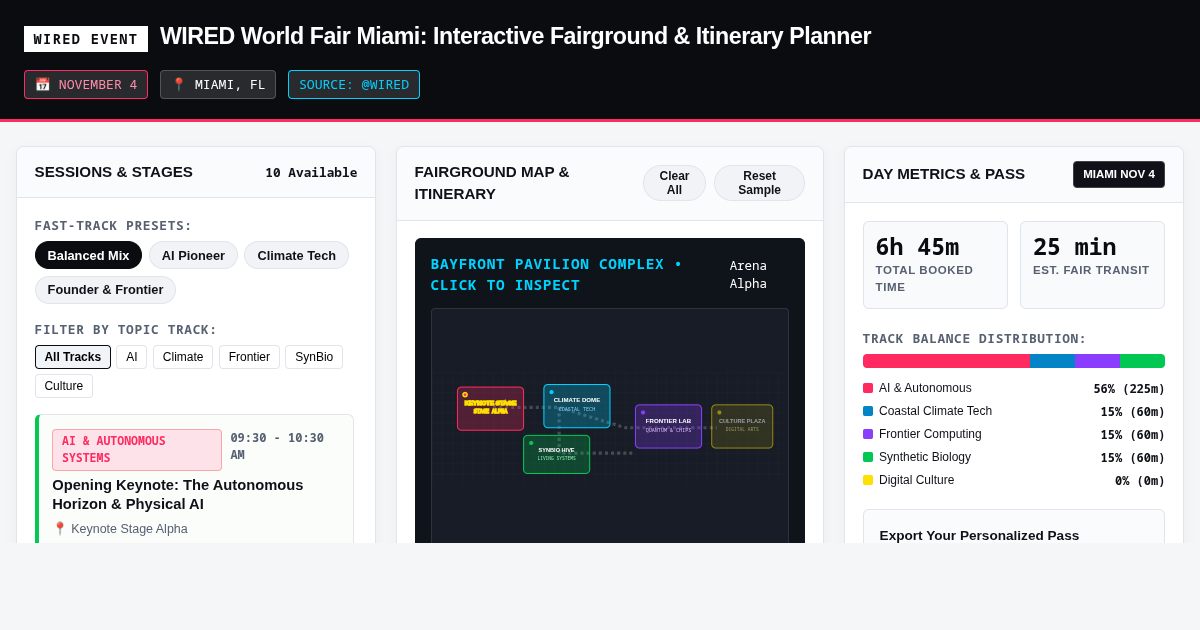1200x630 pixels.
Task: Click the Coastal Climate Tech '15% (60m)' value
Action: point(1133,412)
